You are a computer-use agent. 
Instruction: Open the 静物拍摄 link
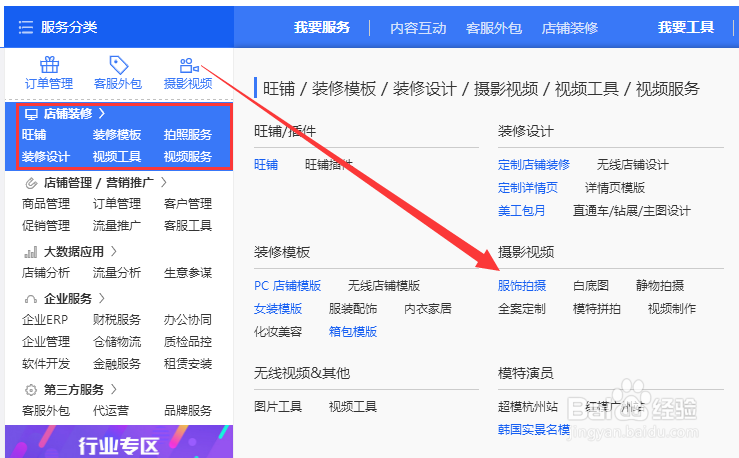(660, 286)
